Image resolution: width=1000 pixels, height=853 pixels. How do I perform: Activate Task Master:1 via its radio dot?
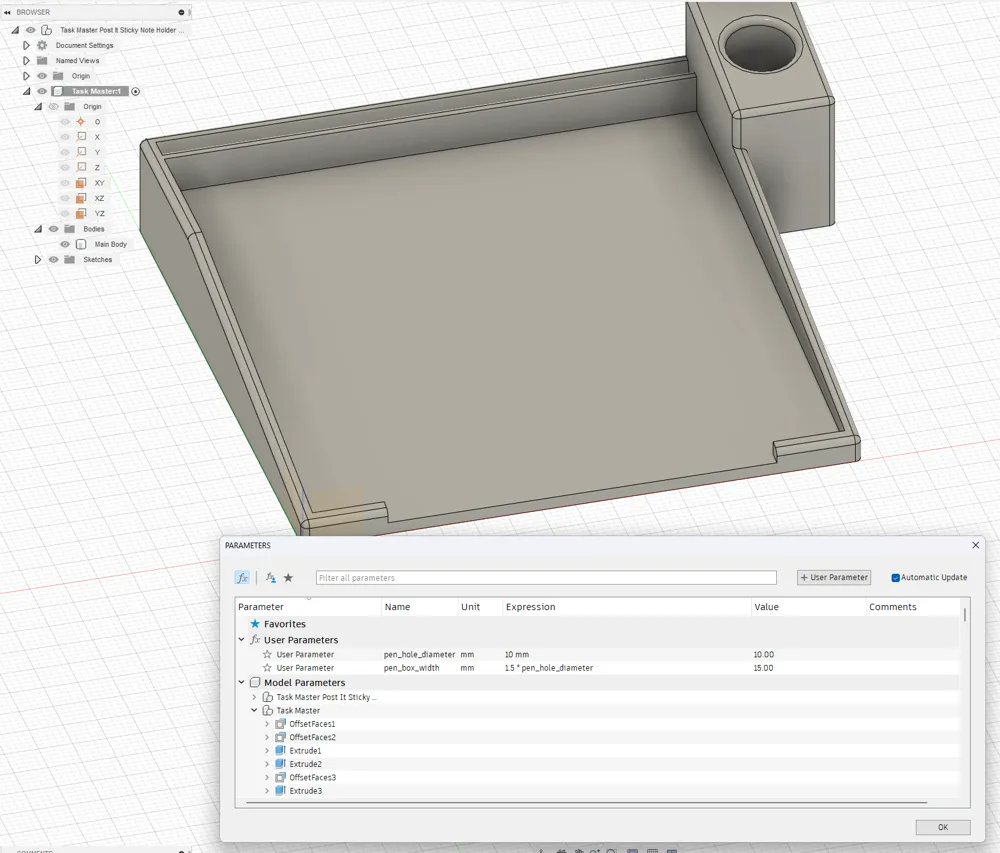click(x=136, y=91)
